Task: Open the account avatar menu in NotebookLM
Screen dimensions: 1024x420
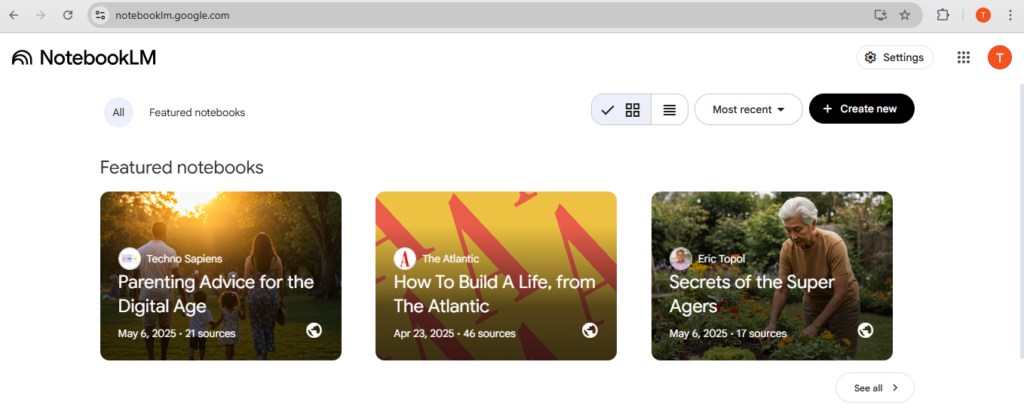Action: pyautogui.click(x=999, y=58)
